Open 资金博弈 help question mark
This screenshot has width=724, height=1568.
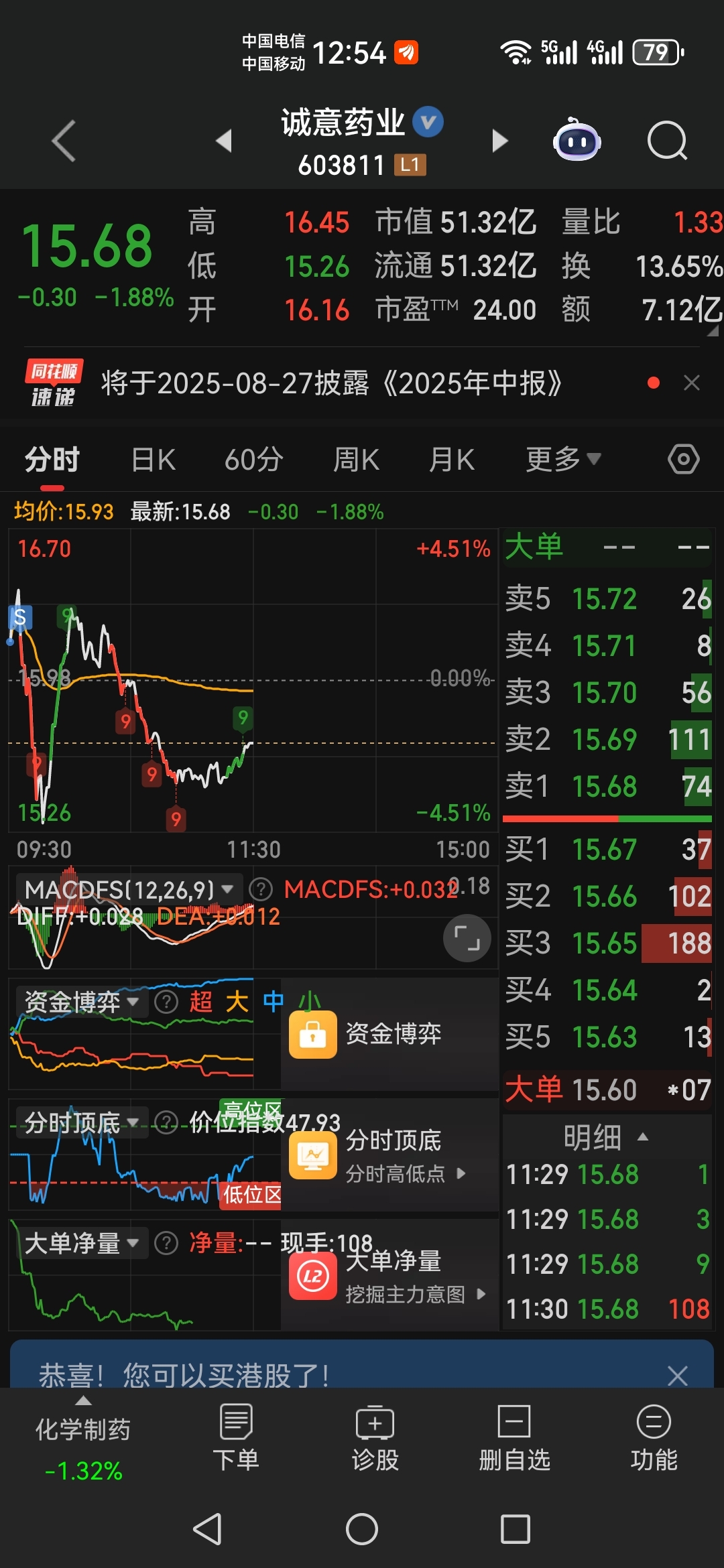tap(166, 1002)
